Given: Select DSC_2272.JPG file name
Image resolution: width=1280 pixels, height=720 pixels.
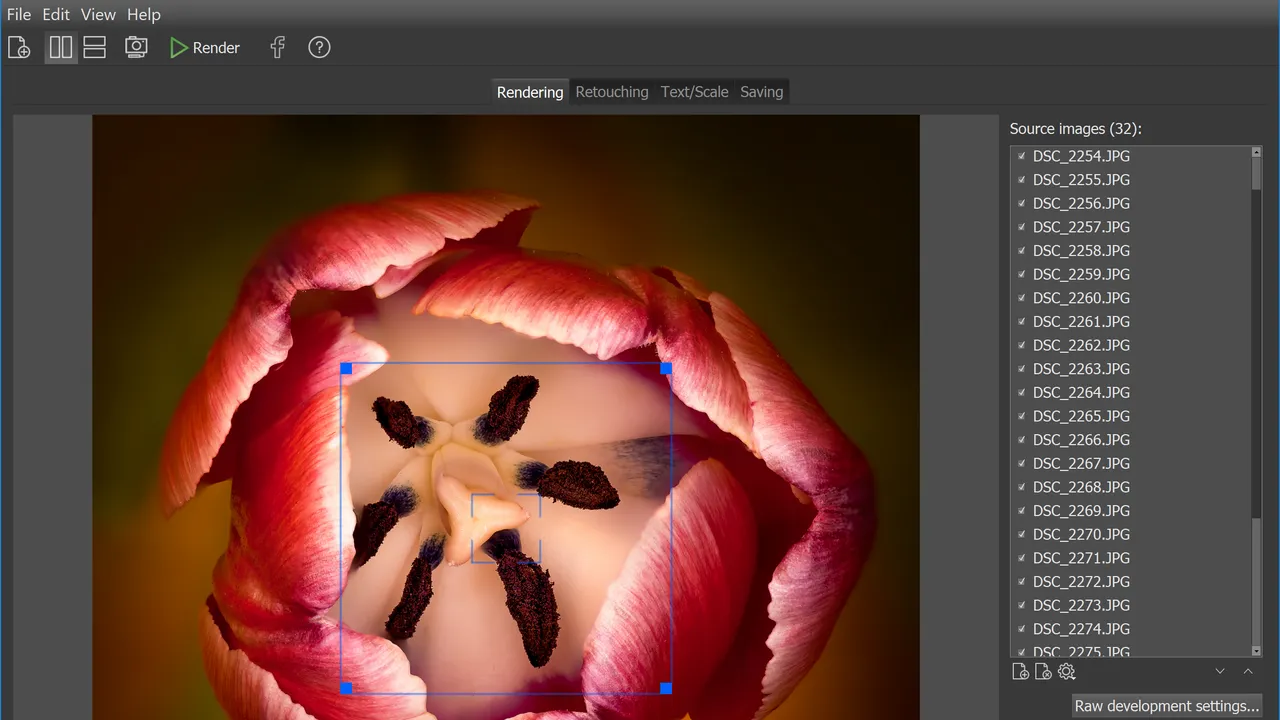Looking at the screenshot, I should tap(1081, 582).
